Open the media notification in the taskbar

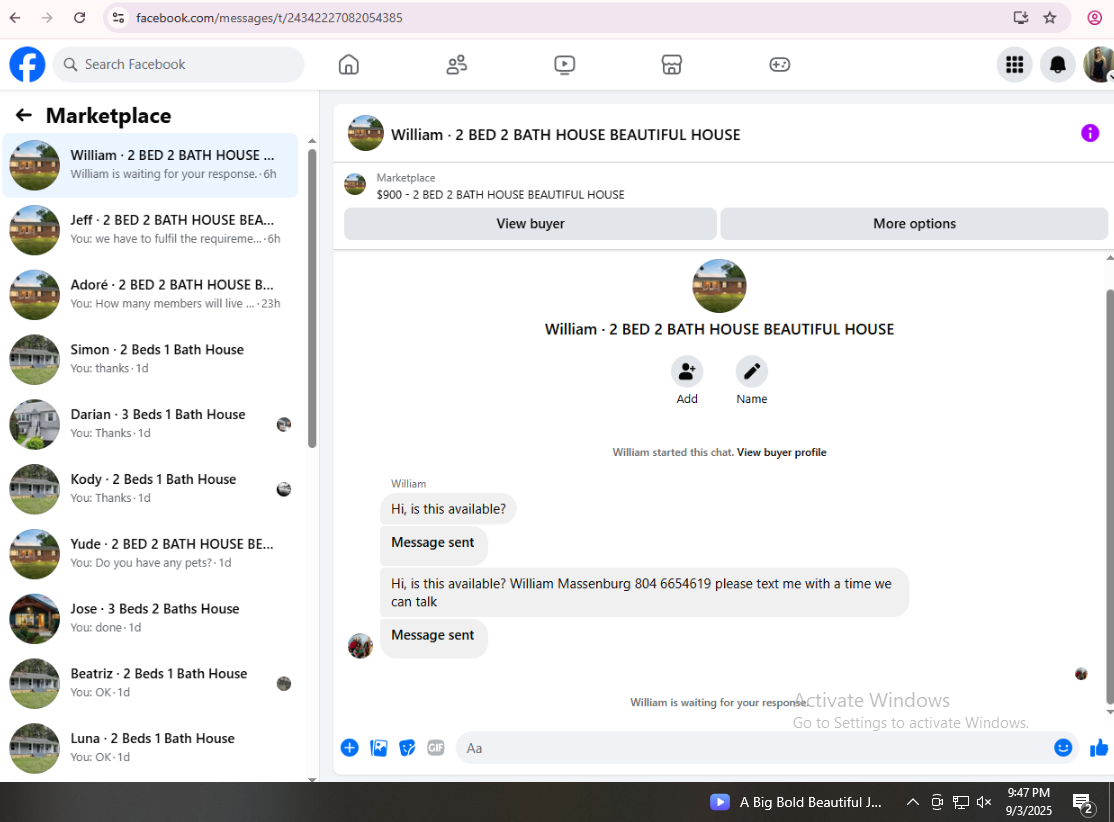pyautogui.click(x=796, y=802)
